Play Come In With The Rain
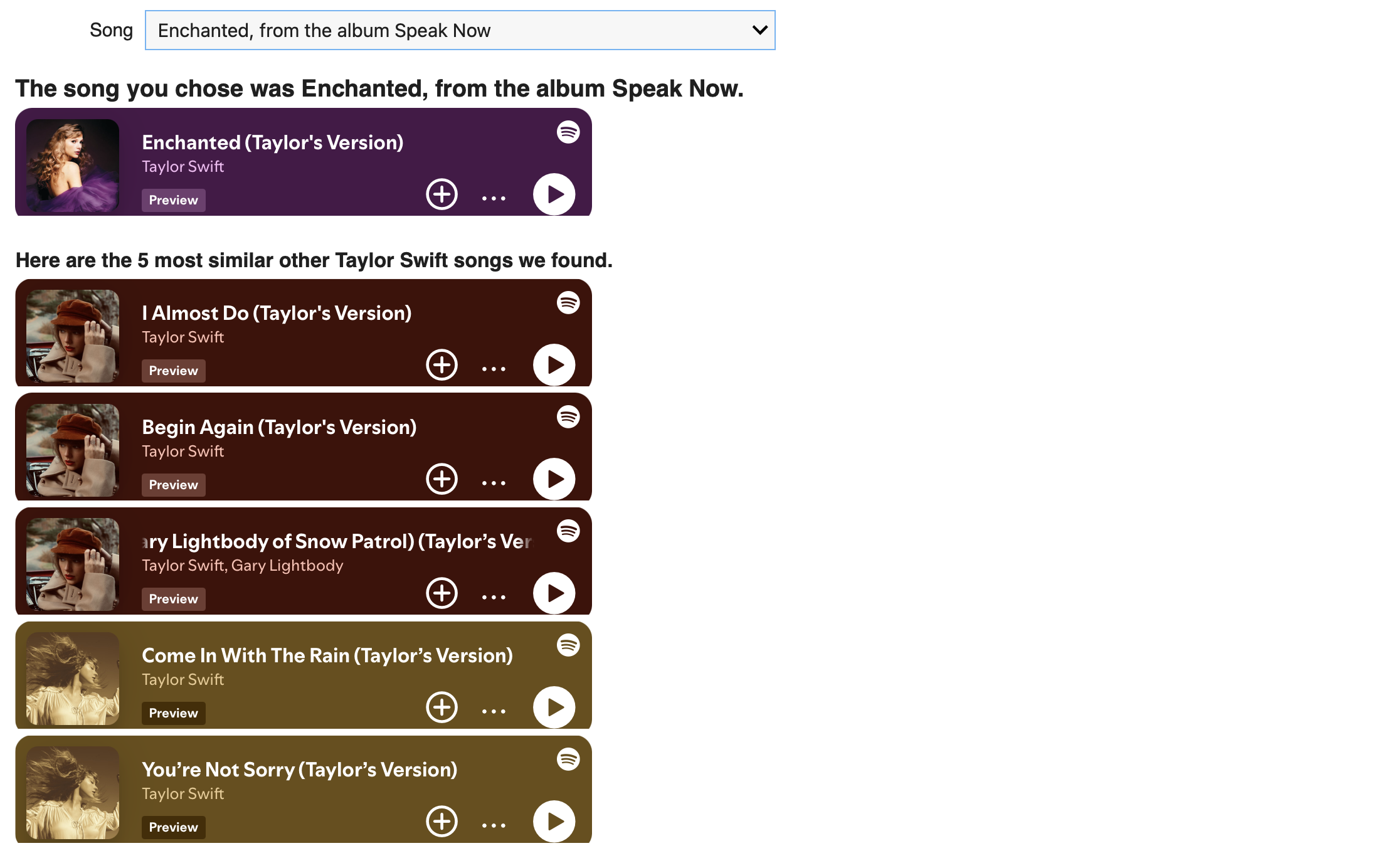Screen dimensions: 1396x868 pos(554,707)
